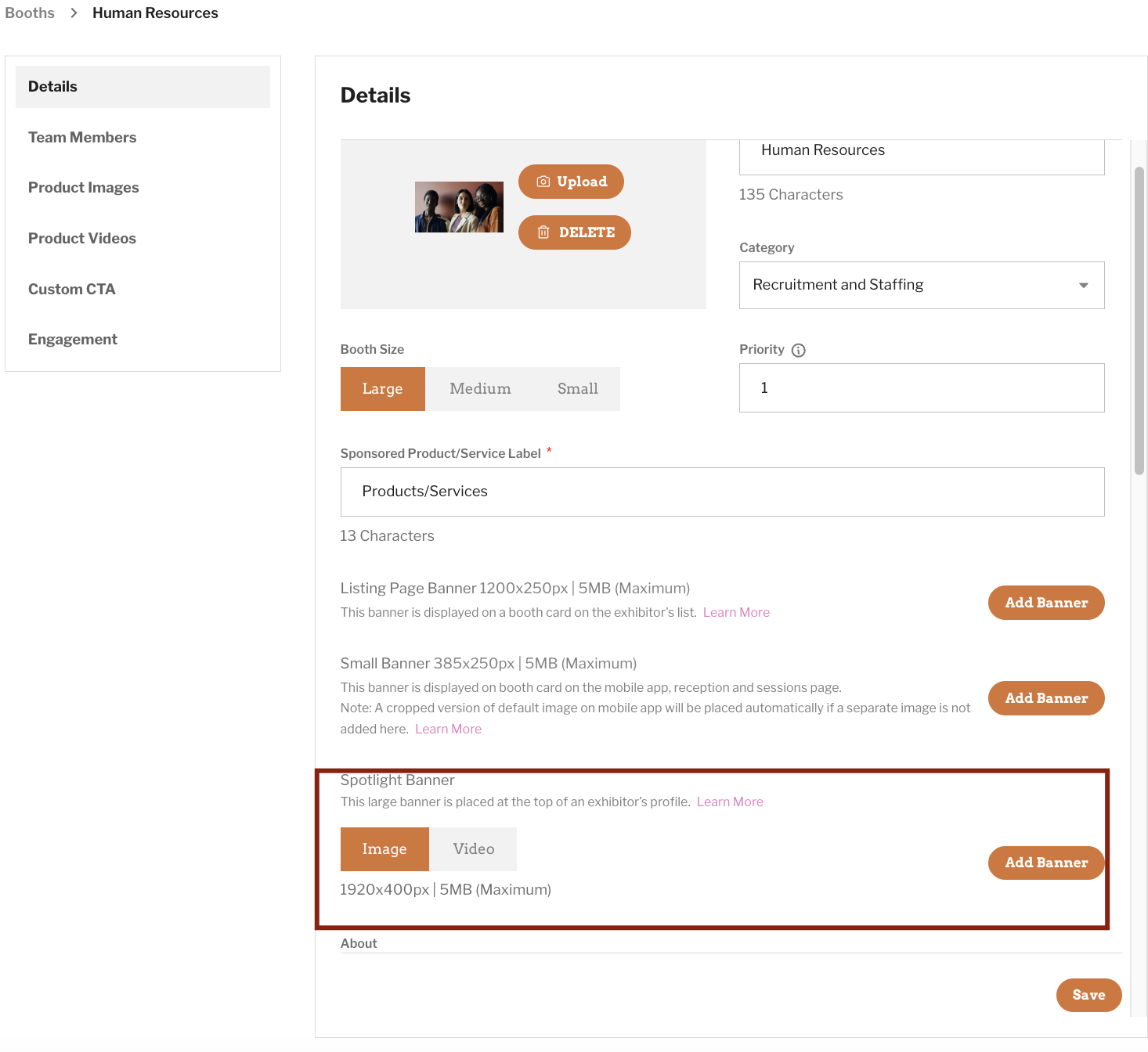1148x1052 pixels.
Task: Open the Engagement section
Action: (73, 340)
